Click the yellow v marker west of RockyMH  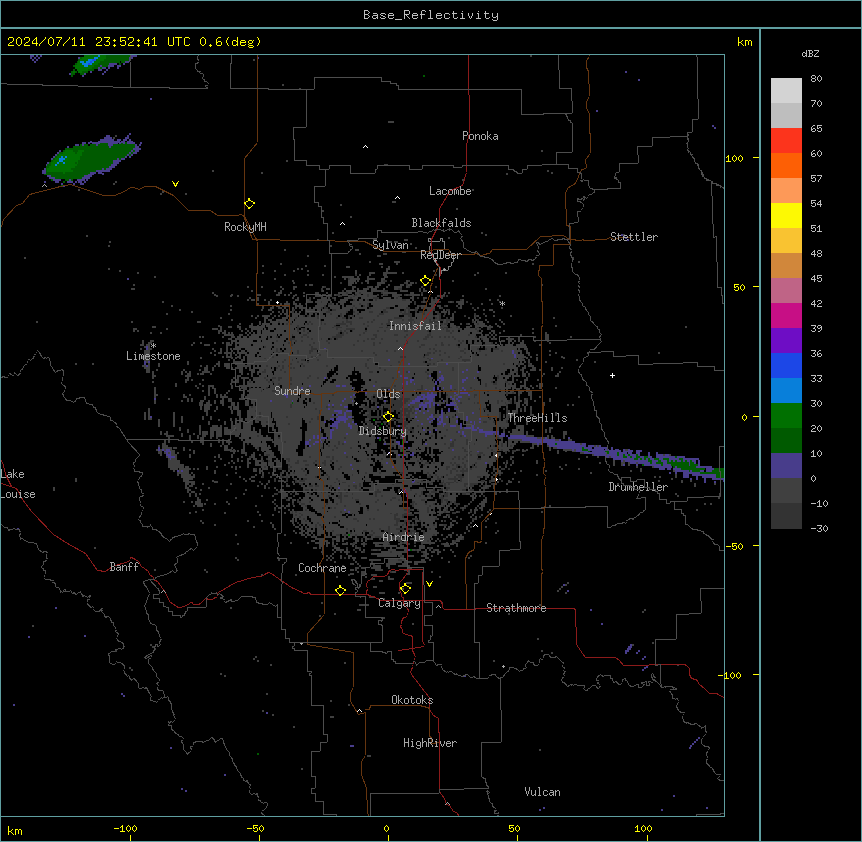[175, 184]
